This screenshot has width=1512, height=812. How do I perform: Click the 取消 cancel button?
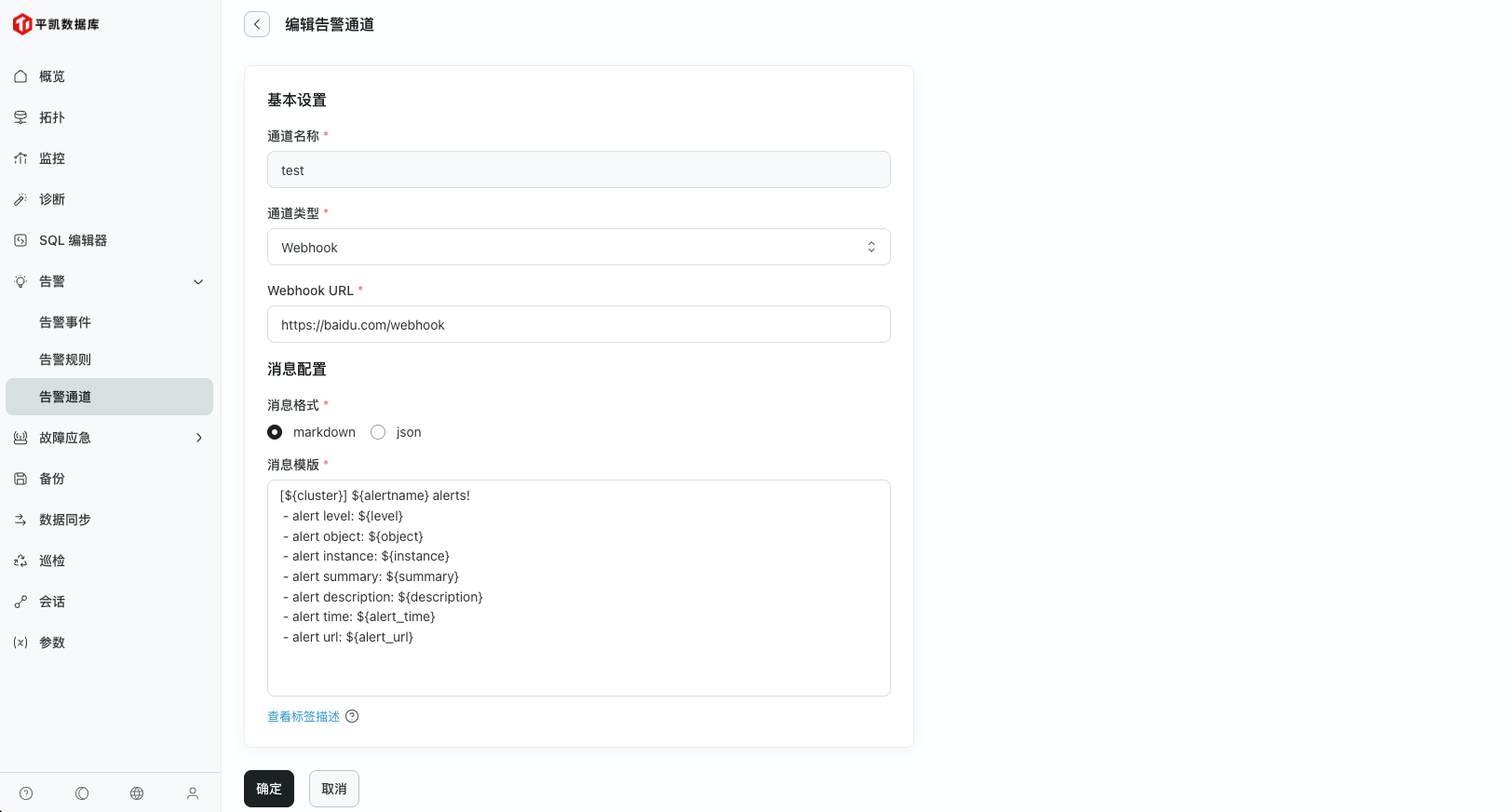coord(334,789)
